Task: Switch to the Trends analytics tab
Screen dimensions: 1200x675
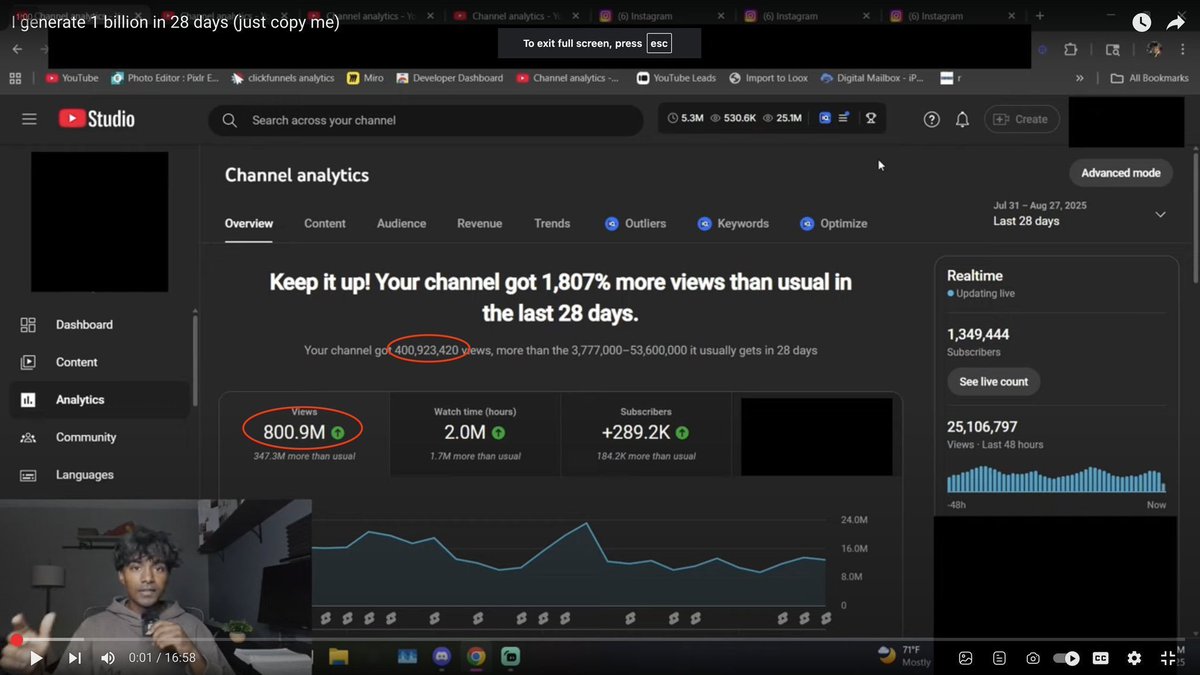Action: [x=552, y=224]
